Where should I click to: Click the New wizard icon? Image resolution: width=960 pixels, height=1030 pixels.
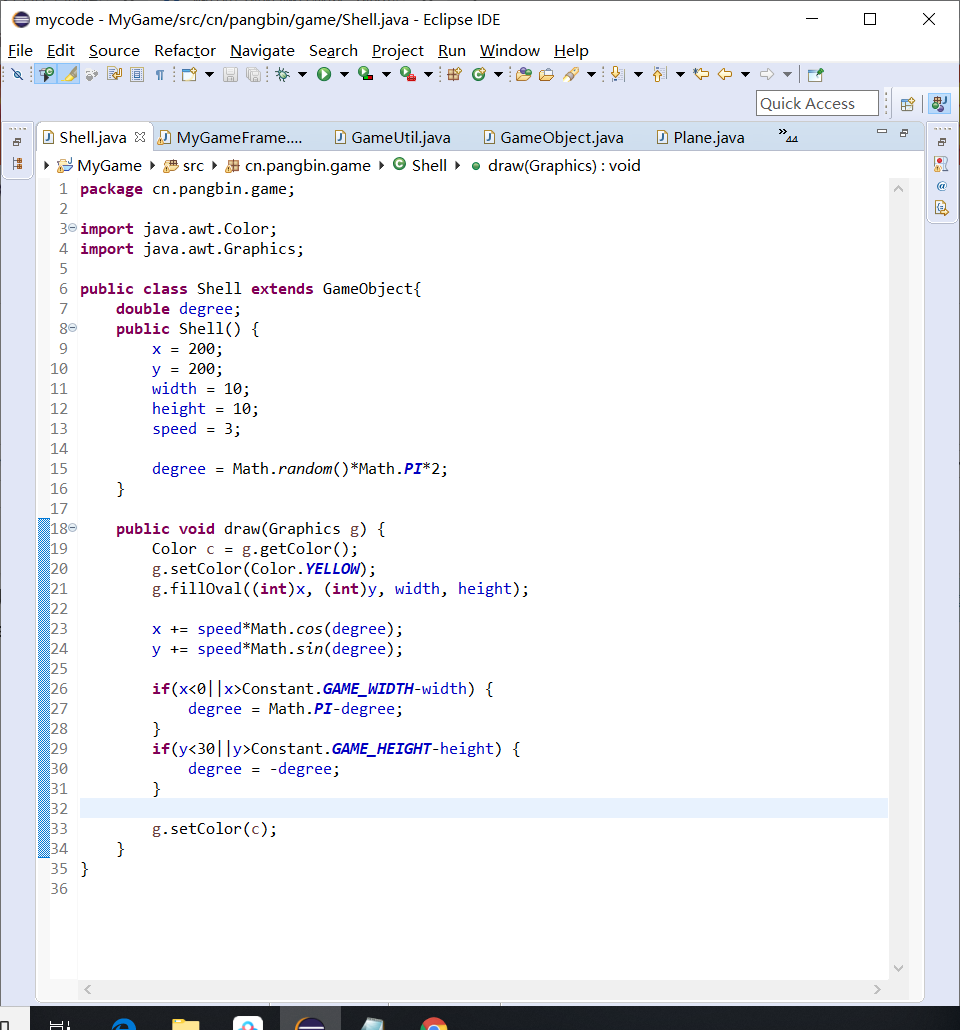coord(189,74)
